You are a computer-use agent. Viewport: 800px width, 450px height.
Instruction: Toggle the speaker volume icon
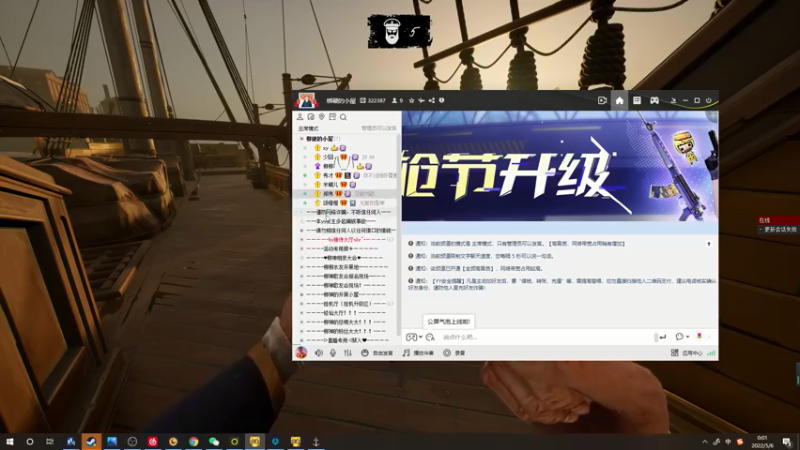[x=319, y=353]
